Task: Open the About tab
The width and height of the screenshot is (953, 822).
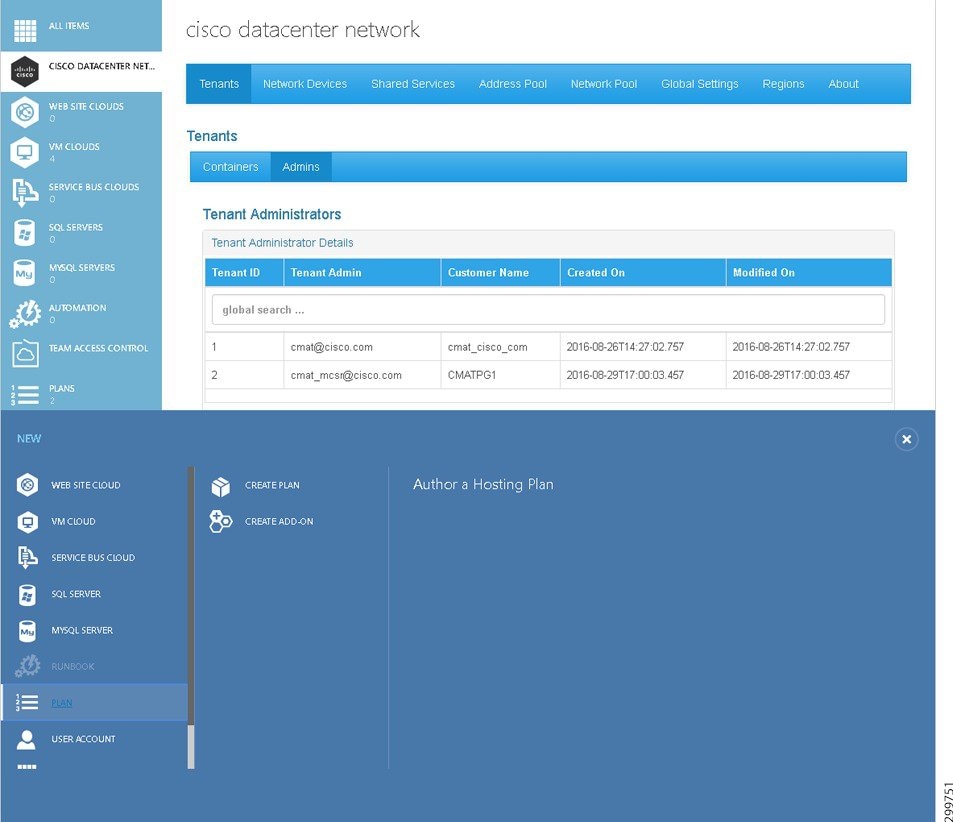Action: coord(843,84)
